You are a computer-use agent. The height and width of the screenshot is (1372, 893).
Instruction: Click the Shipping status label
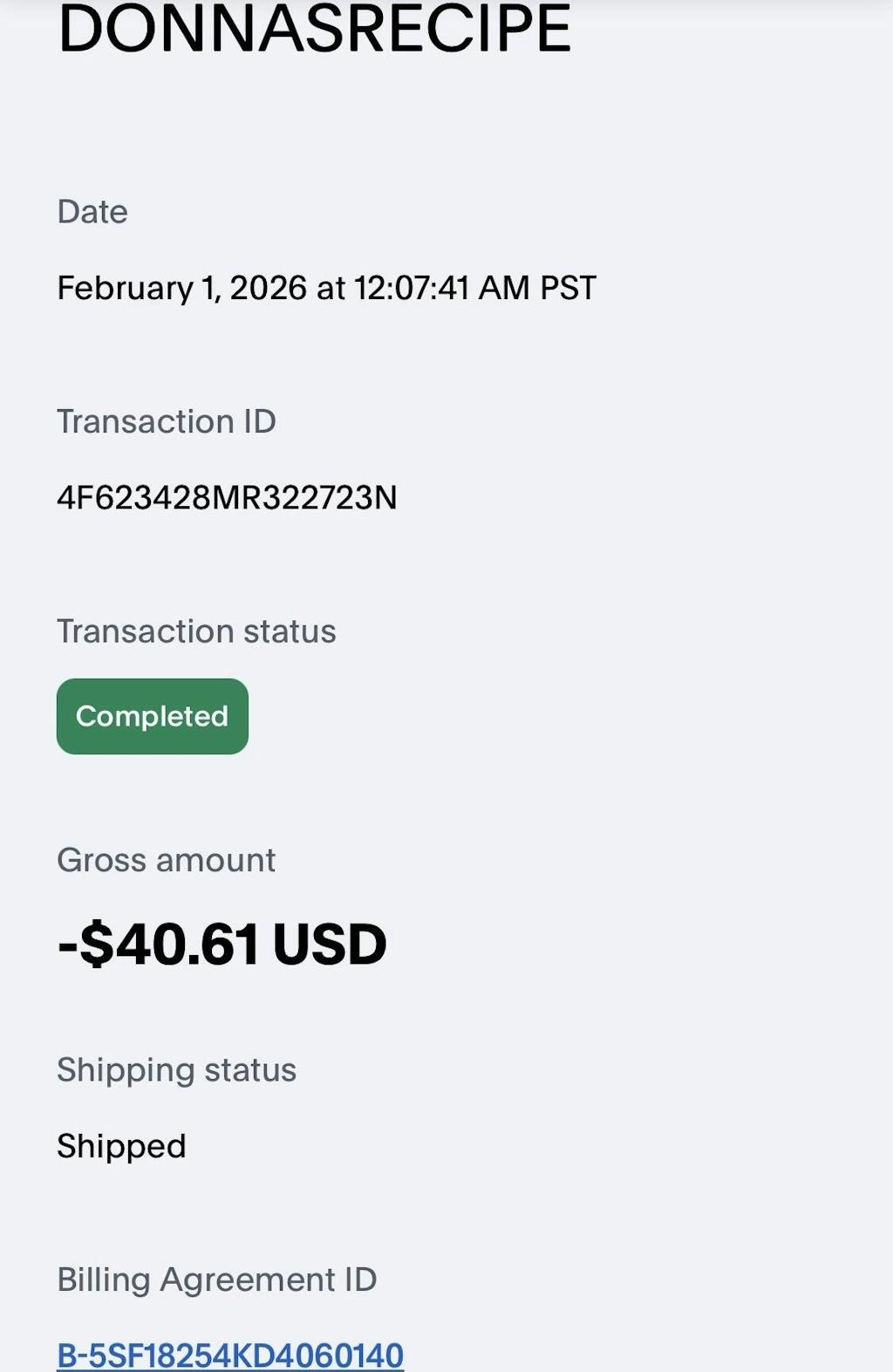tap(176, 1069)
